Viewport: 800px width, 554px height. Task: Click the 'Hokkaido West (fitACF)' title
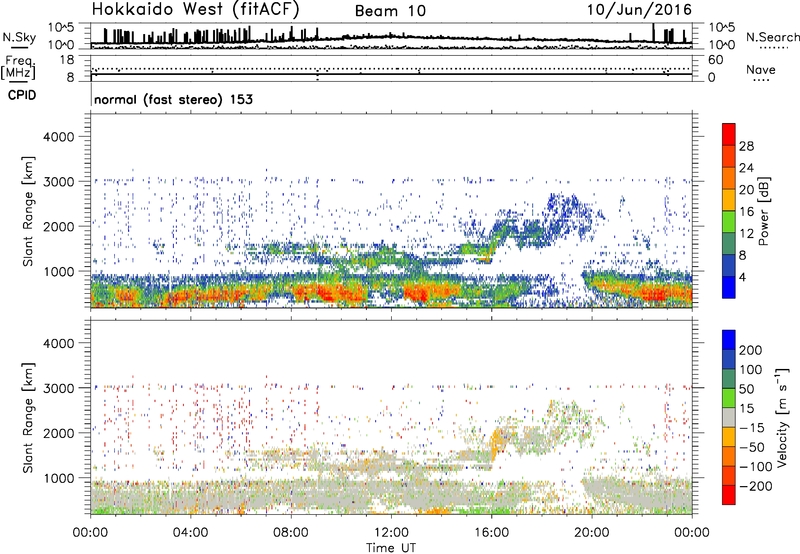point(195,10)
